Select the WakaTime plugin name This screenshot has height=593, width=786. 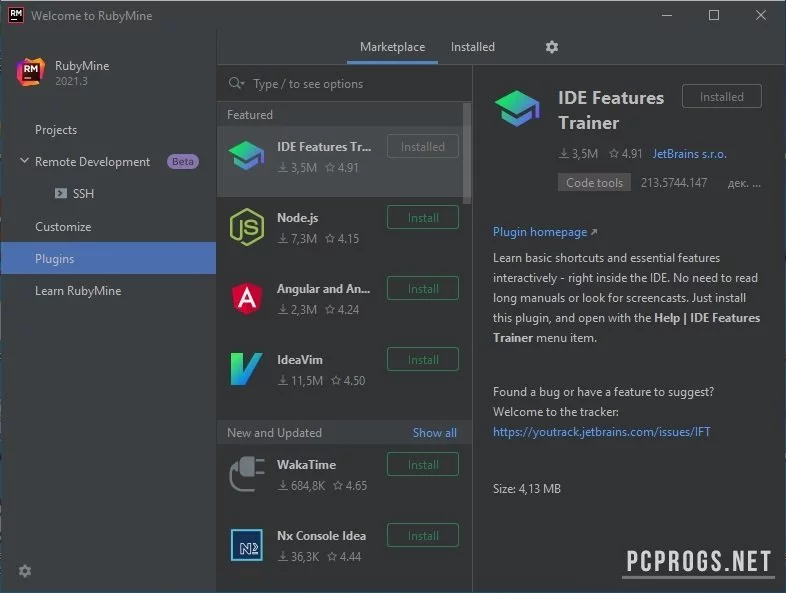pos(306,464)
